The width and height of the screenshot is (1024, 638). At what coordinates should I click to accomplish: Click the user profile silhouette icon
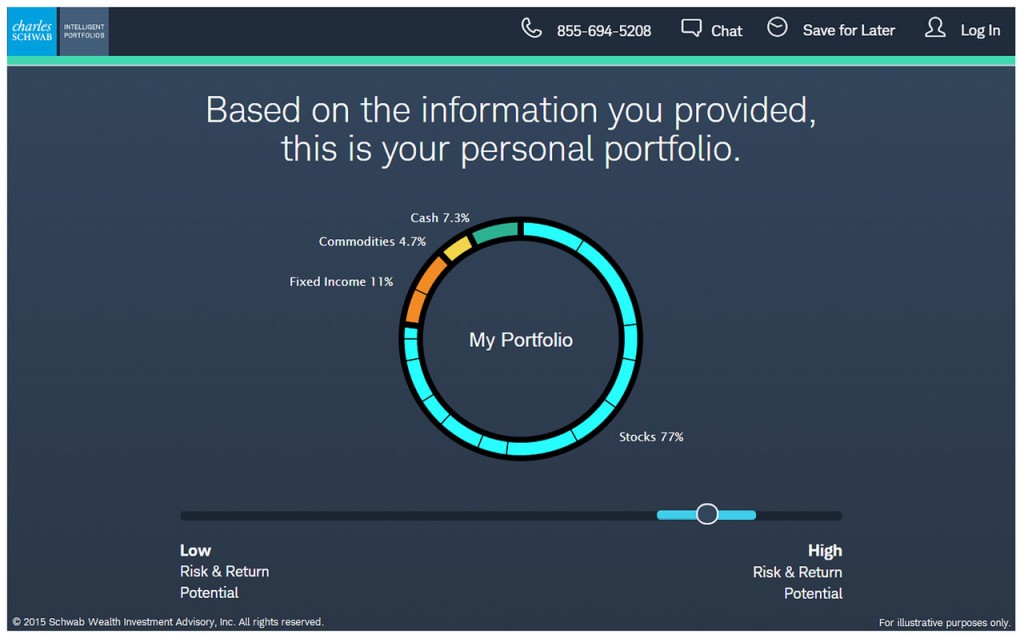tap(935, 28)
